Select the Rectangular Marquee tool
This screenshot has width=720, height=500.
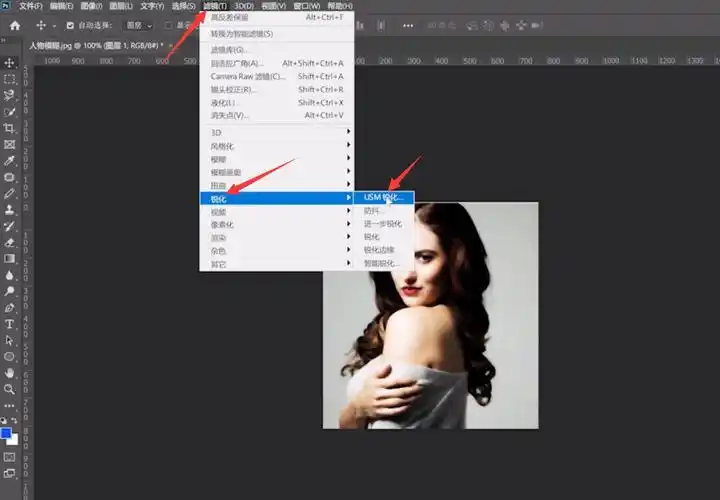pyautogui.click(x=10, y=78)
